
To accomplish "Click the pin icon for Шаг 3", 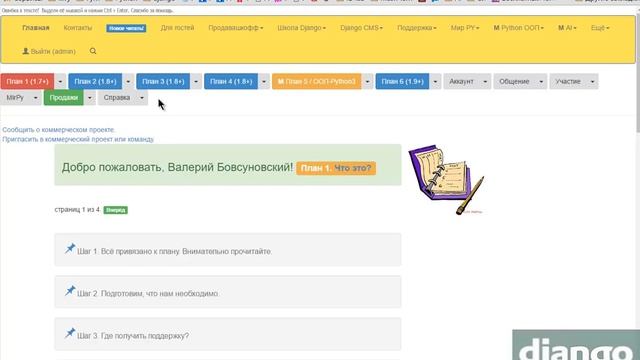I will point(70,333).
